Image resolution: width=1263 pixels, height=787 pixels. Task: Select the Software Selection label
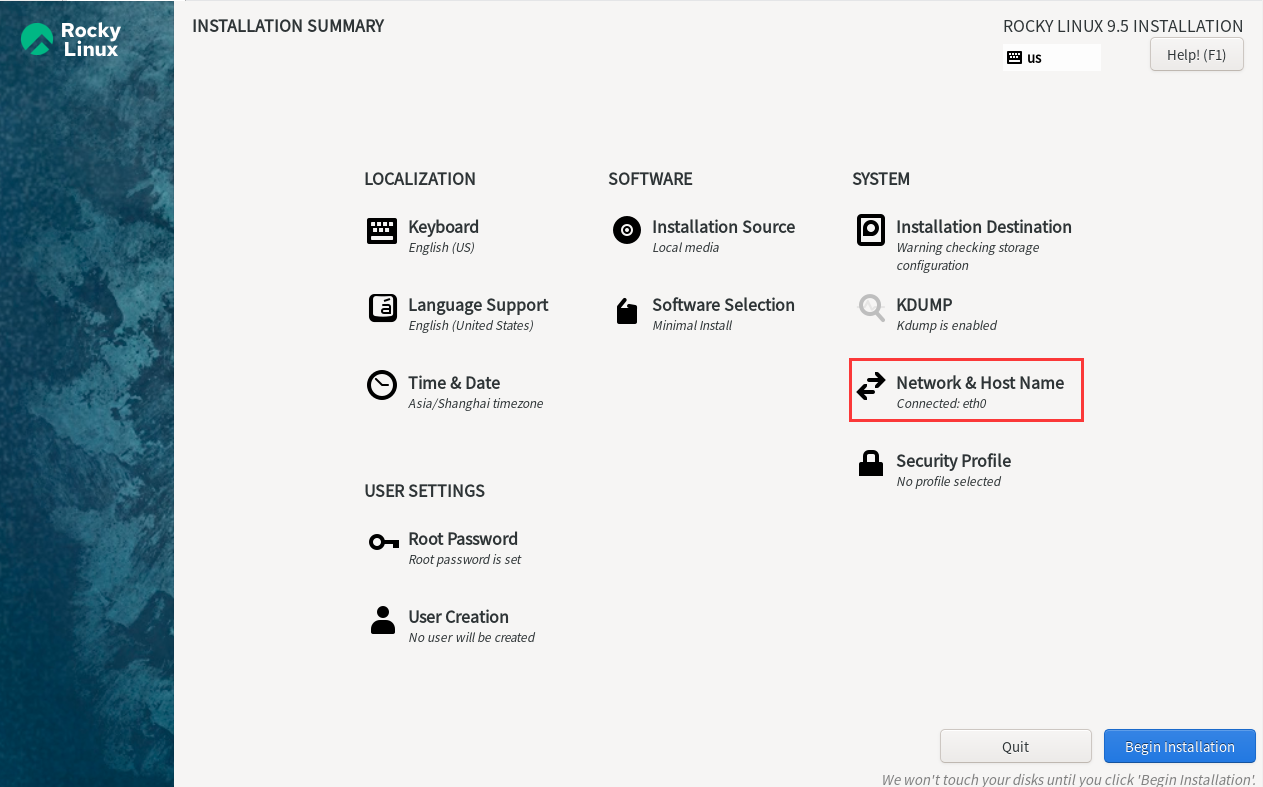(723, 305)
